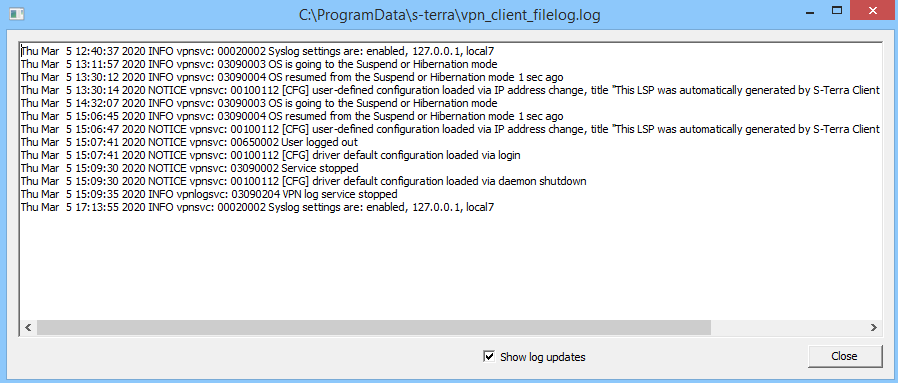Select the 12:40:37 Syslog settings log line
This screenshot has height=383, width=898.
click(257, 51)
